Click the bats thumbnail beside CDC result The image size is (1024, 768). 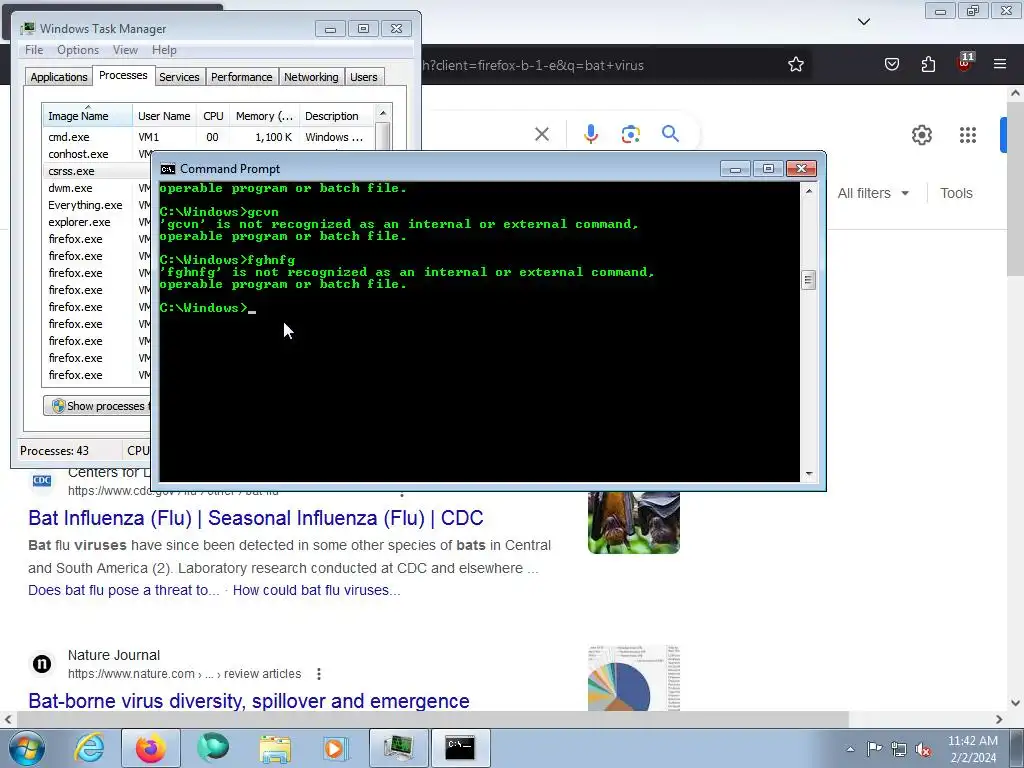click(x=633, y=522)
